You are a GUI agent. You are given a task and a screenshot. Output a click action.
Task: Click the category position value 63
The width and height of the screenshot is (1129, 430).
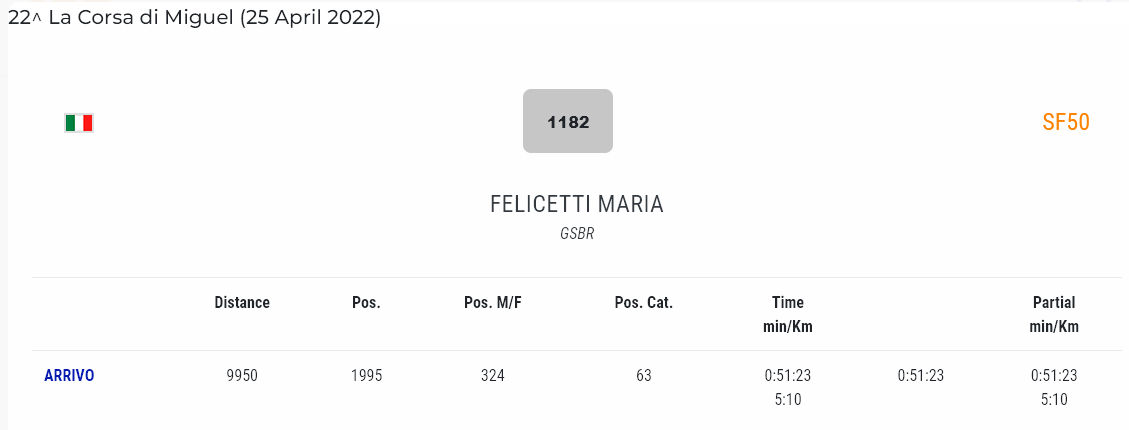tap(643, 376)
